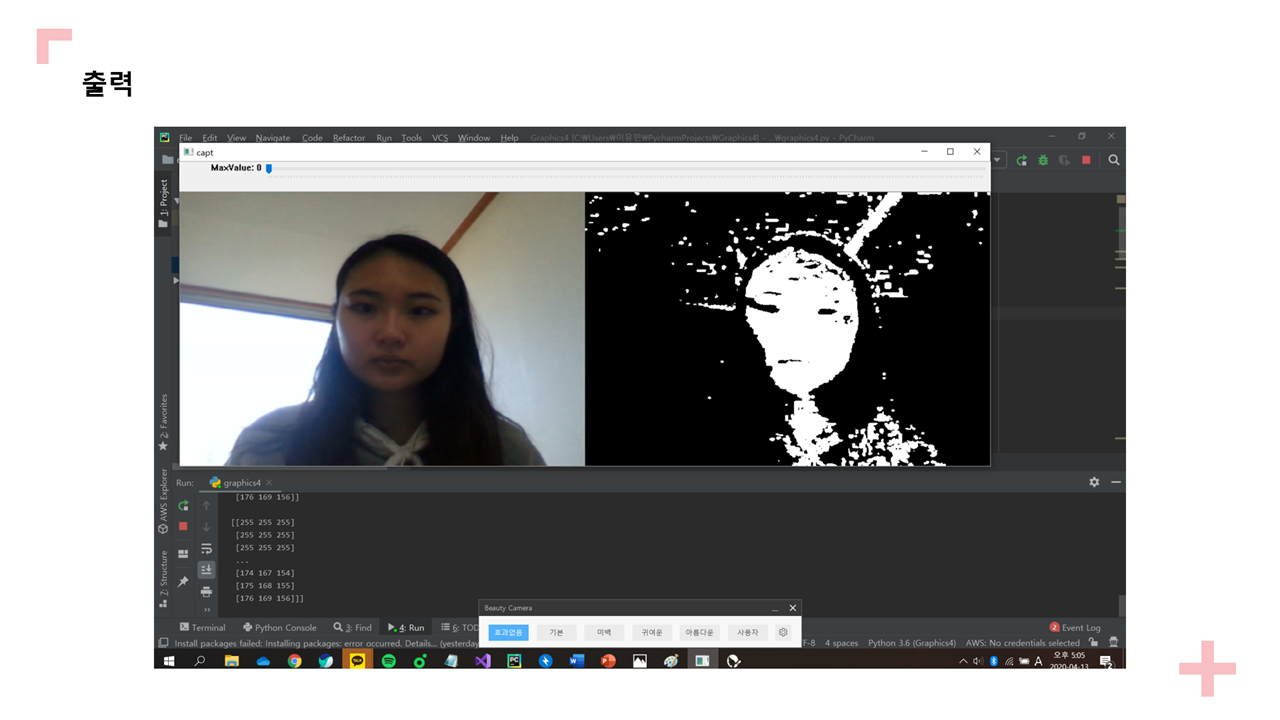1280x720 pixels.
Task: Select the 효과없음 button in Beauty Camera
Action: pos(508,632)
